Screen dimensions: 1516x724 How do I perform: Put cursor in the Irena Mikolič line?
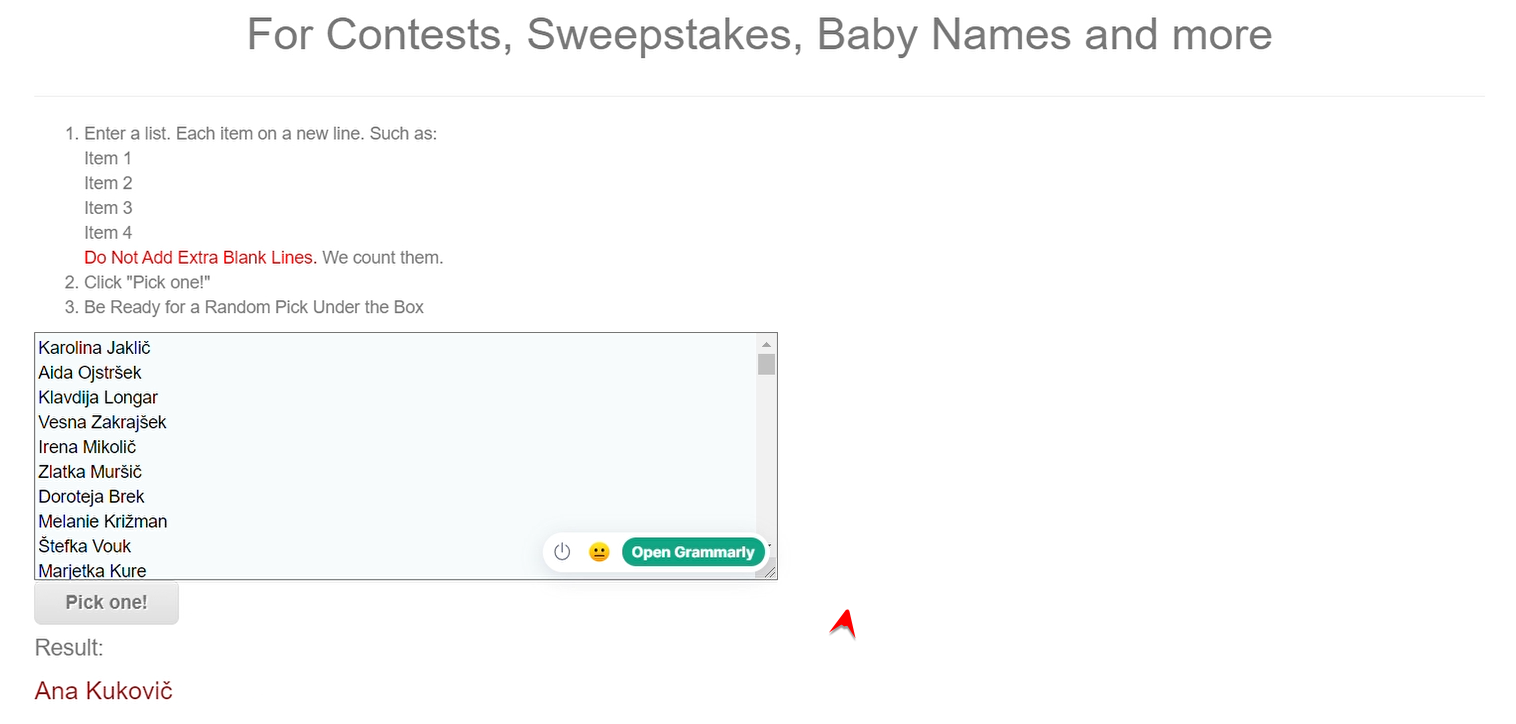87,447
